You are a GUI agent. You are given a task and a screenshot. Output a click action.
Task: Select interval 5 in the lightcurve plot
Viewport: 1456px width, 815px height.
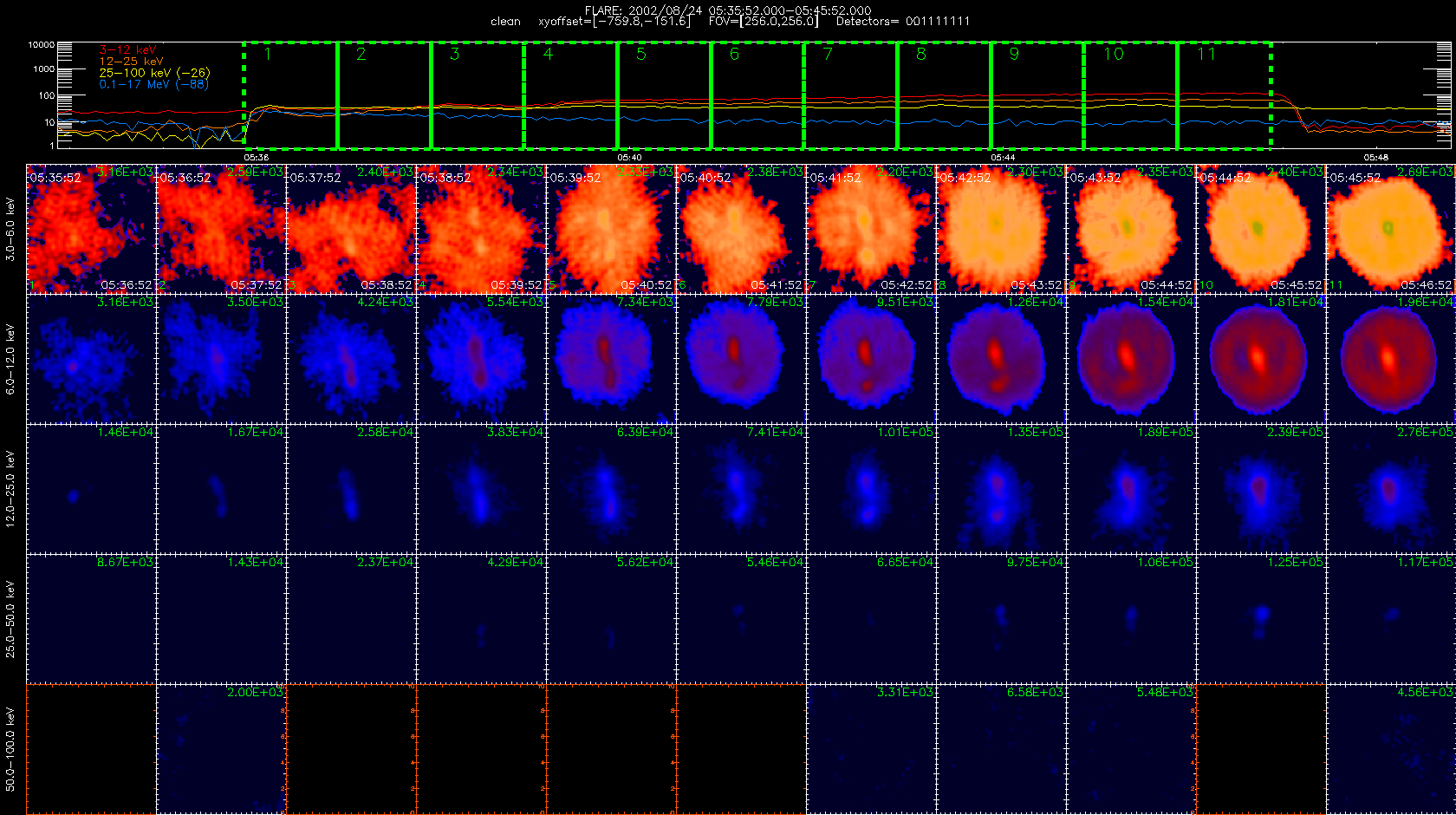[665, 95]
